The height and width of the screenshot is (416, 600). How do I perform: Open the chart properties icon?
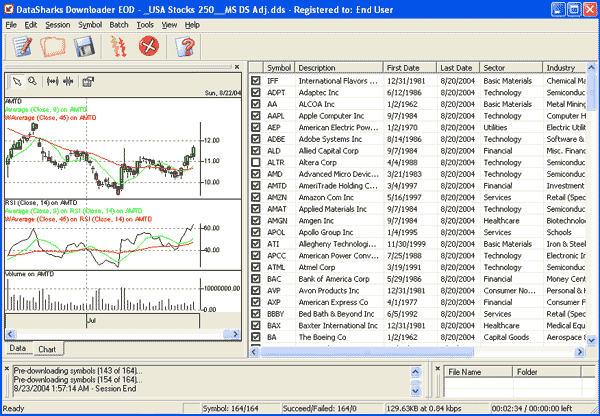pyautogui.click(x=88, y=82)
